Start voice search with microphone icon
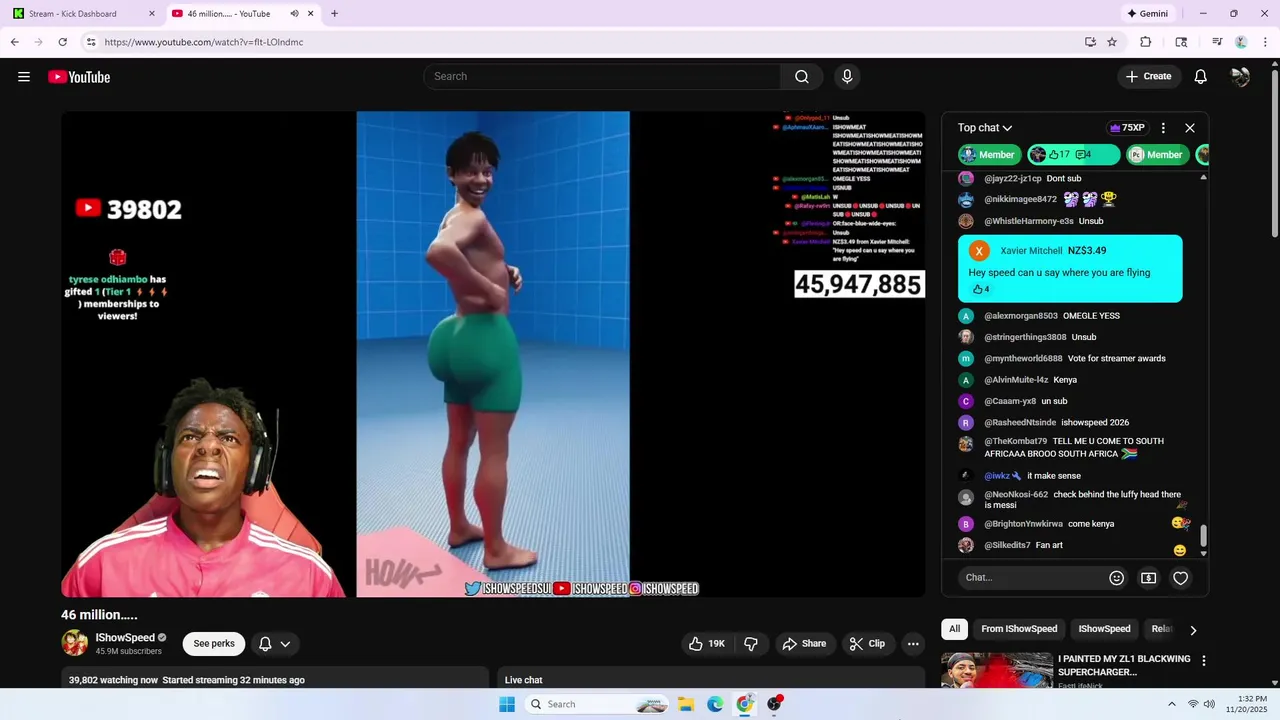The image size is (1280, 720). click(x=847, y=77)
